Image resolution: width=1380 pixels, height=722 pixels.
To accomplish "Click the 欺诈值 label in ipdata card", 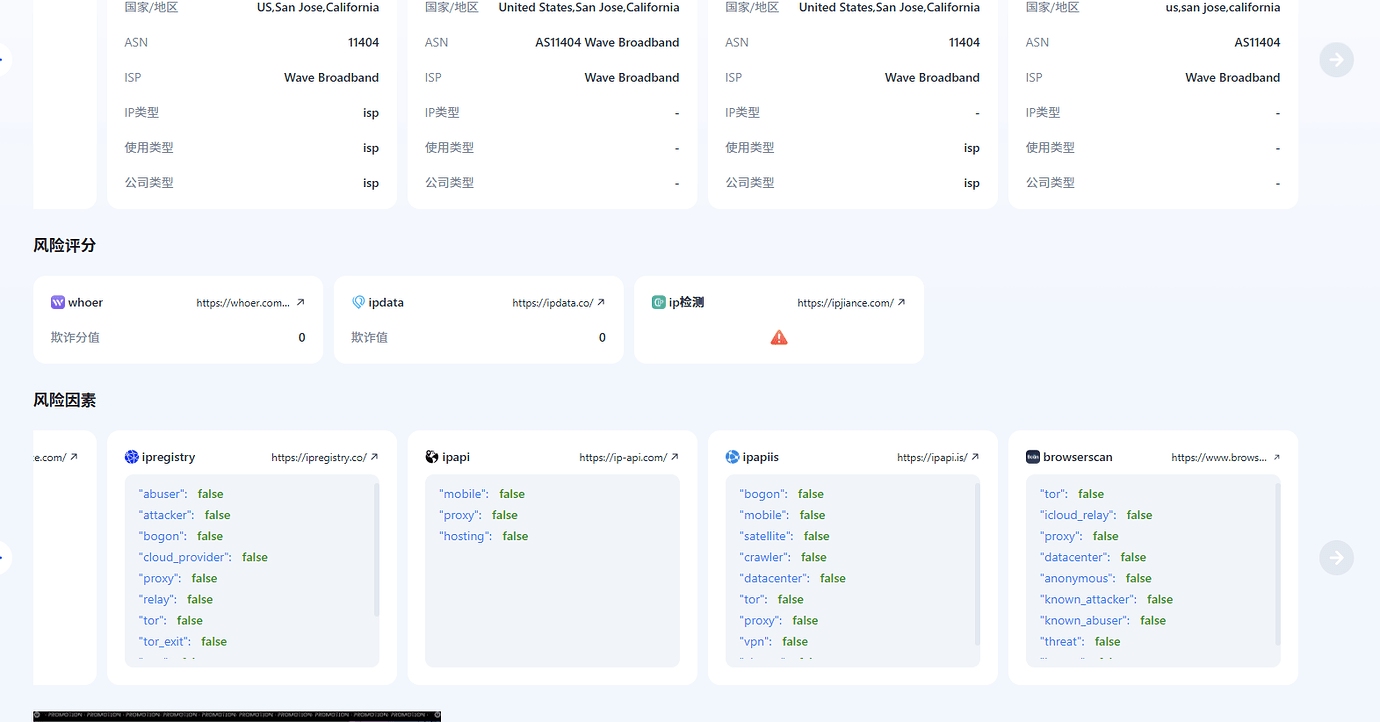I will point(369,338).
